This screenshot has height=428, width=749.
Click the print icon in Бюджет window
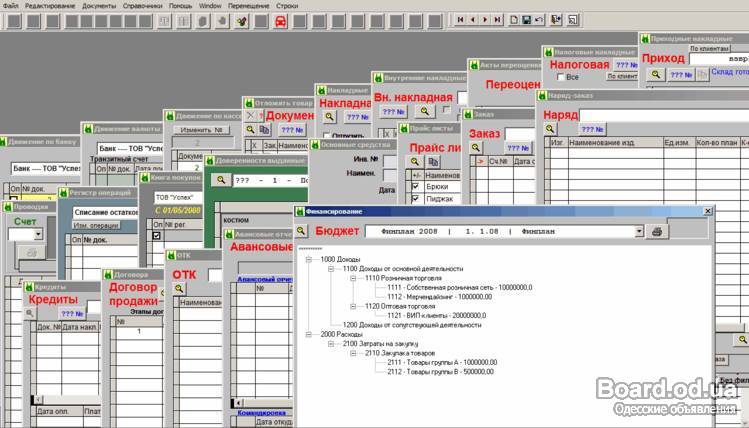click(x=657, y=231)
